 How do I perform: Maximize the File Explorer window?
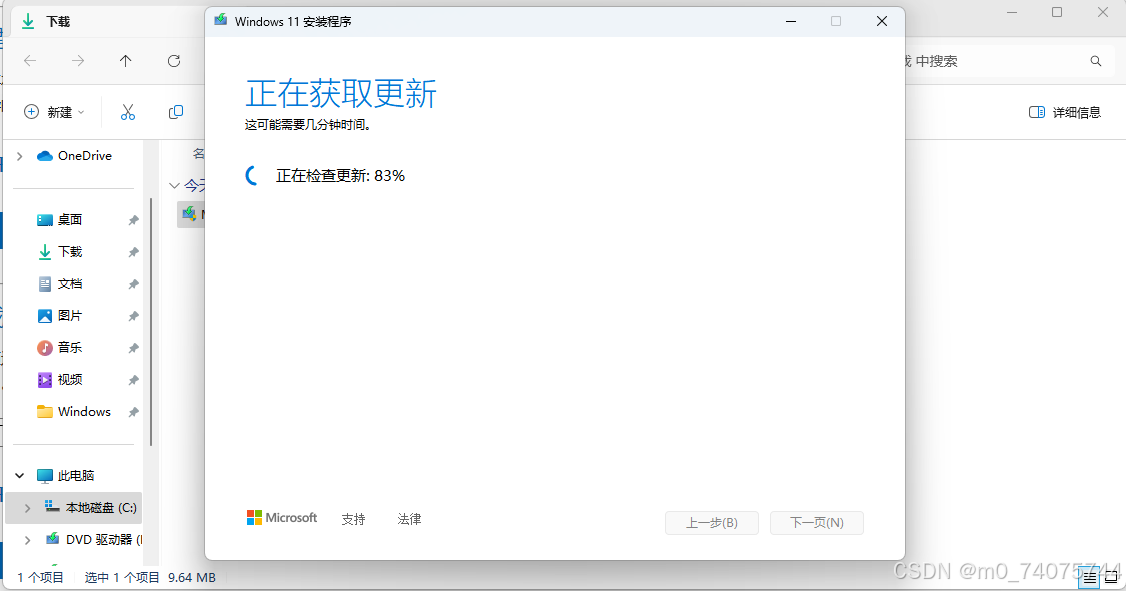(1057, 12)
